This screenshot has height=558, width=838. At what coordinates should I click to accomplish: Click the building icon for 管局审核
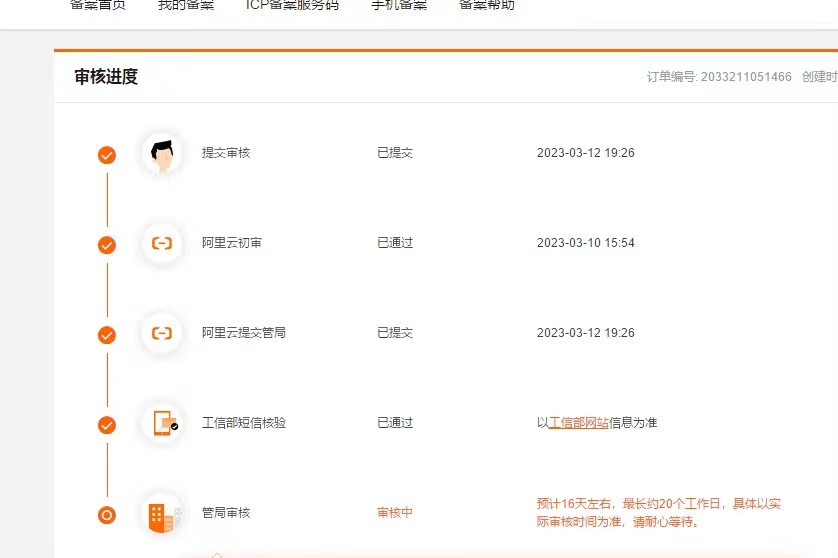[x=162, y=514]
